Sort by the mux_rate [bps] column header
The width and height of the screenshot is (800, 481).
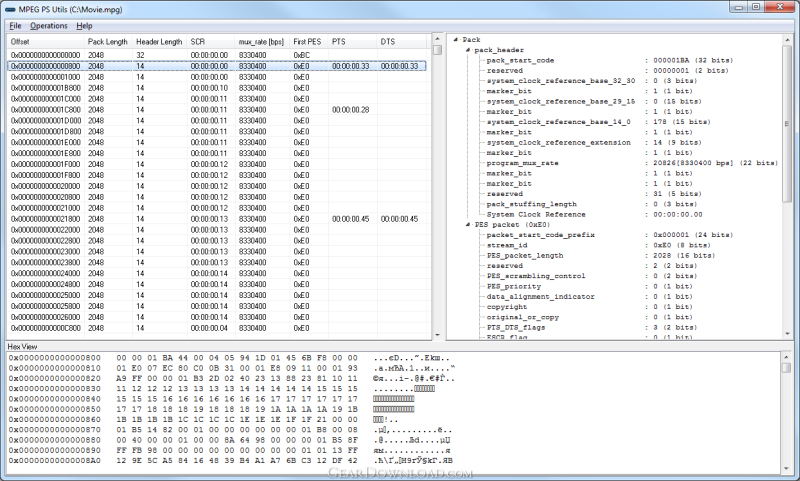(262, 42)
